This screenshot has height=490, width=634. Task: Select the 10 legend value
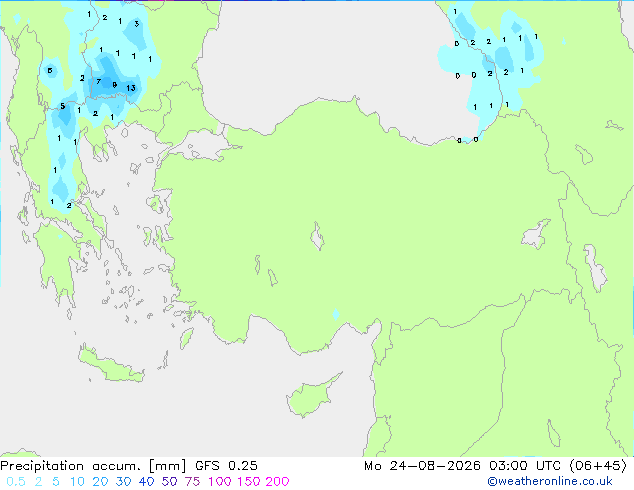pyautogui.click(x=77, y=482)
